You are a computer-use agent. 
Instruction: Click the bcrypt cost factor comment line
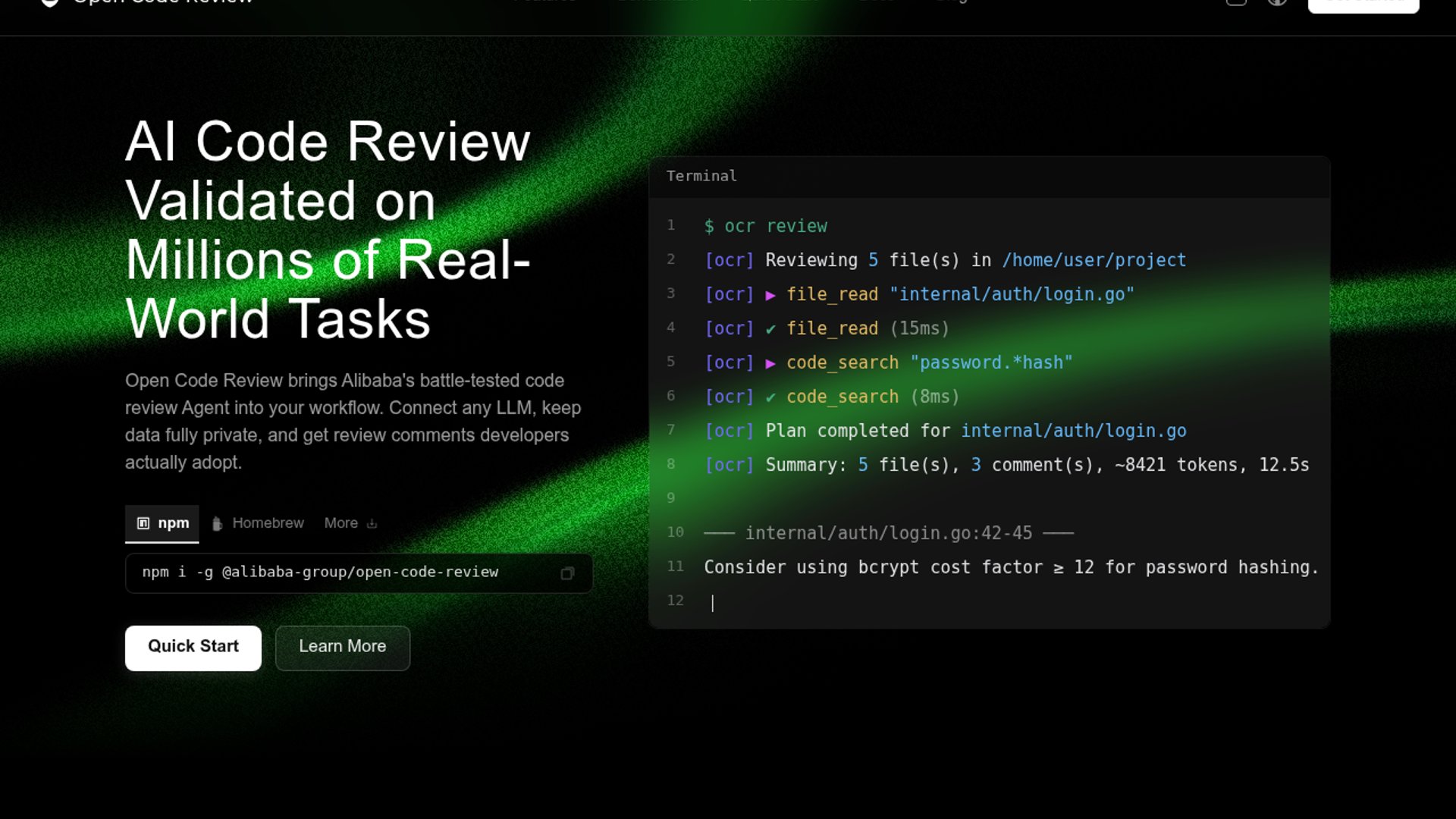1011,567
